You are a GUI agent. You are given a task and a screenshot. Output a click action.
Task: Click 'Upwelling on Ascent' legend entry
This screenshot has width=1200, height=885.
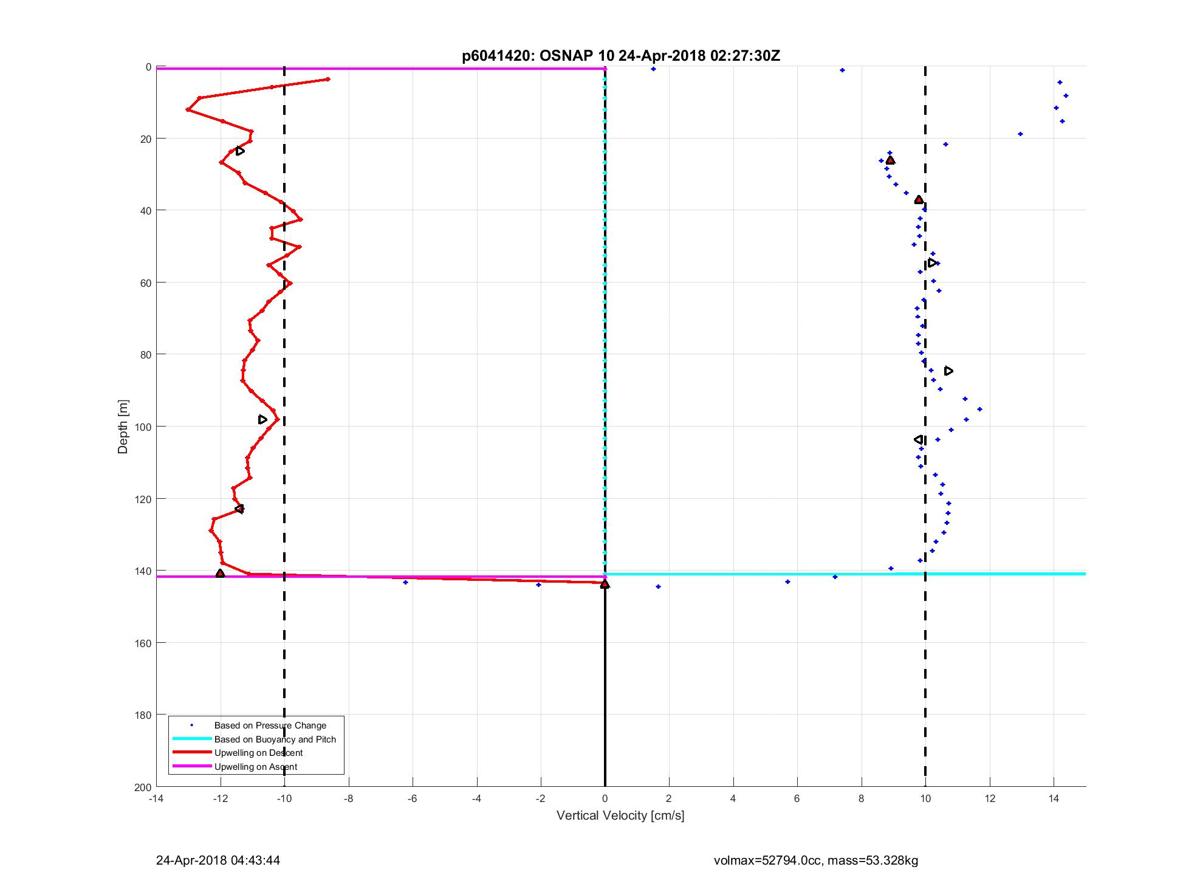point(256,766)
